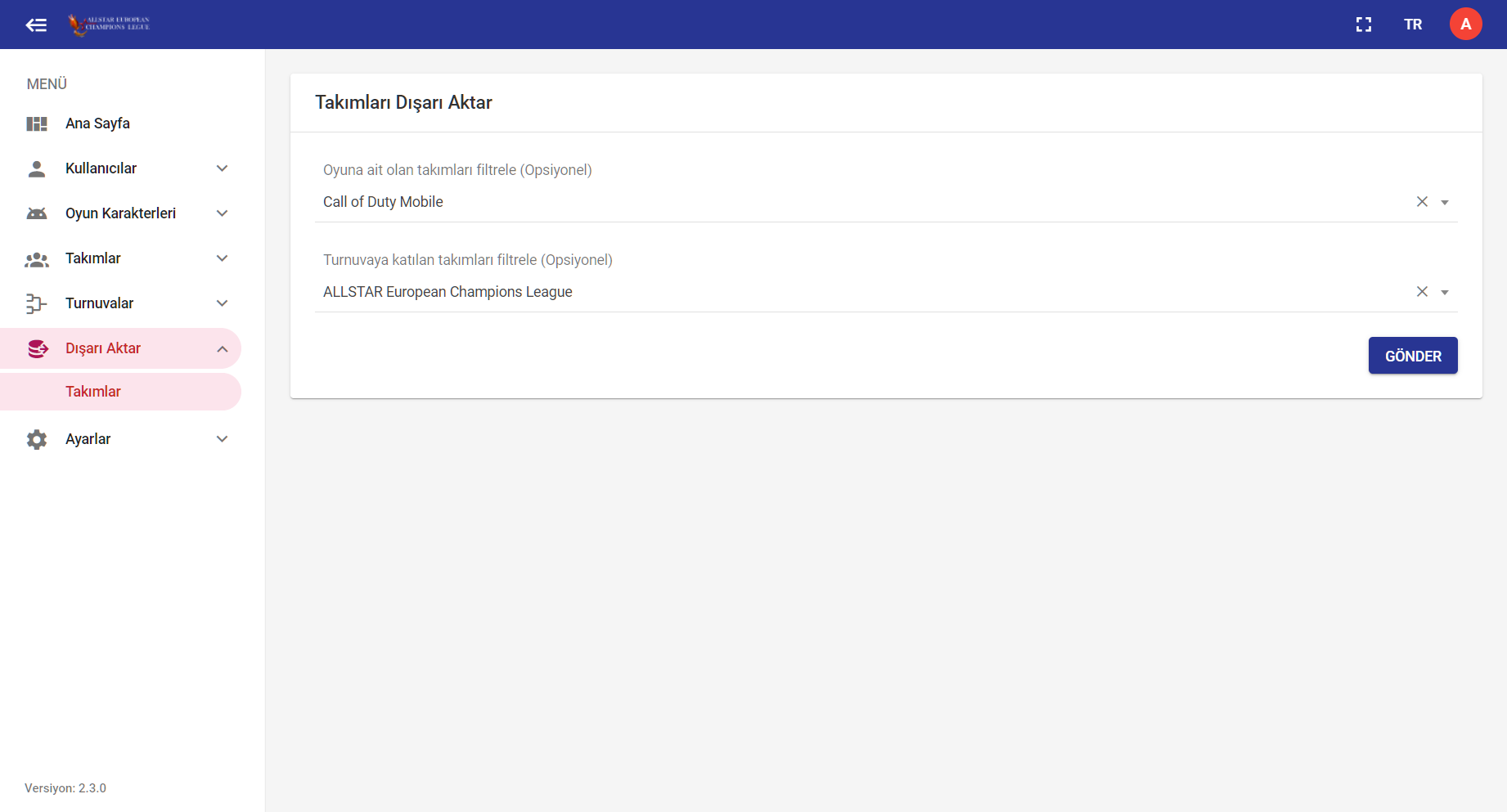This screenshot has width=1507, height=812.
Task: Open the user avatar A menu
Action: tap(1466, 25)
